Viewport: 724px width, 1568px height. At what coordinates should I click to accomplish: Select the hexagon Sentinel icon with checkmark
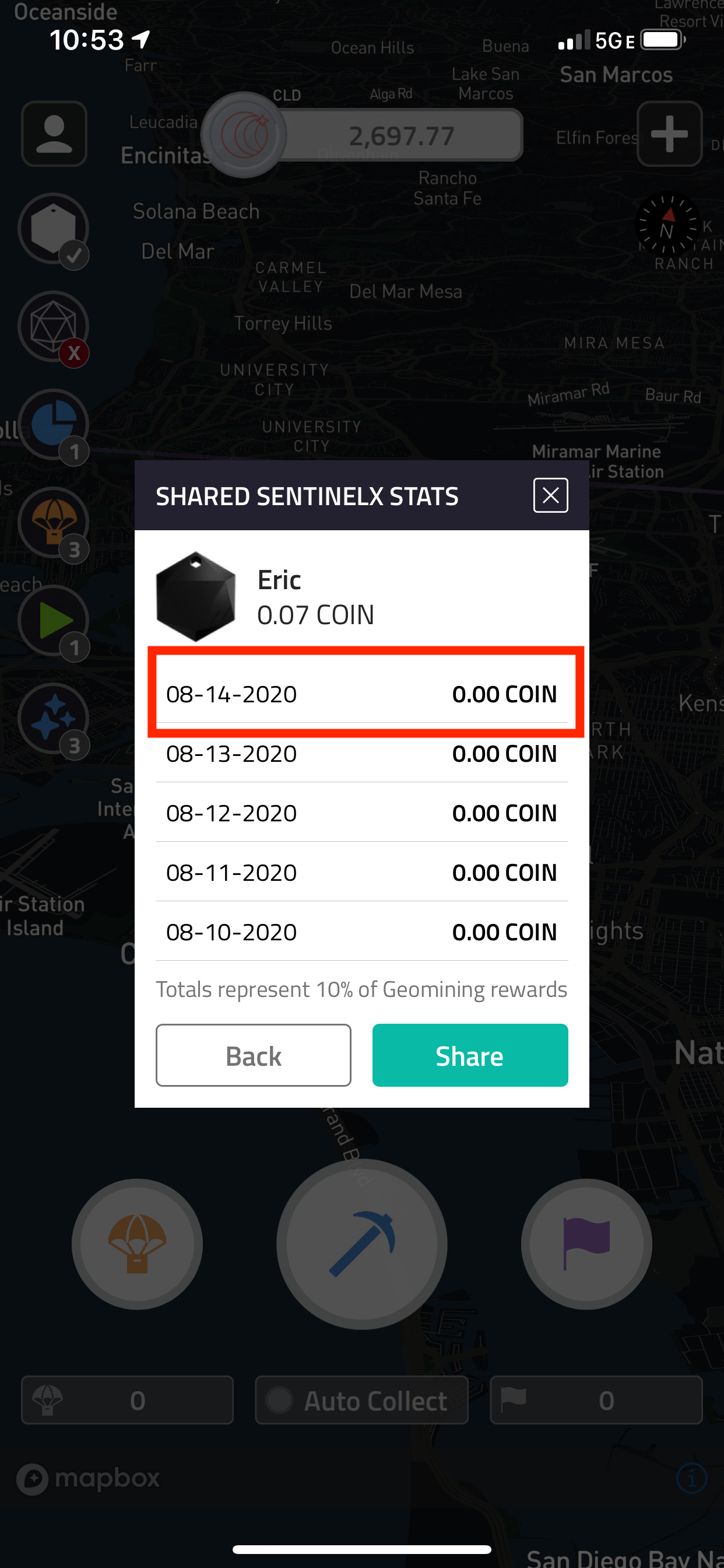(x=54, y=229)
